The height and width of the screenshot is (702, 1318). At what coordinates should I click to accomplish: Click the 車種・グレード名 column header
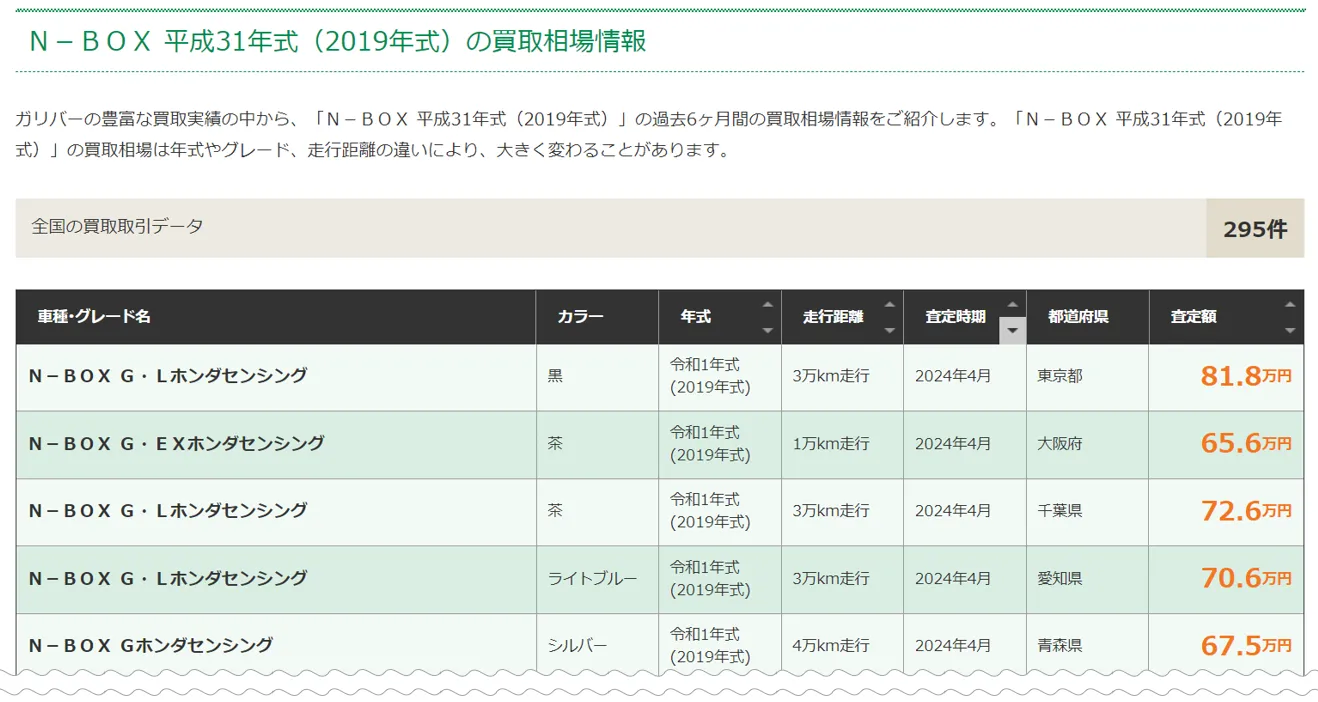[95, 317]
